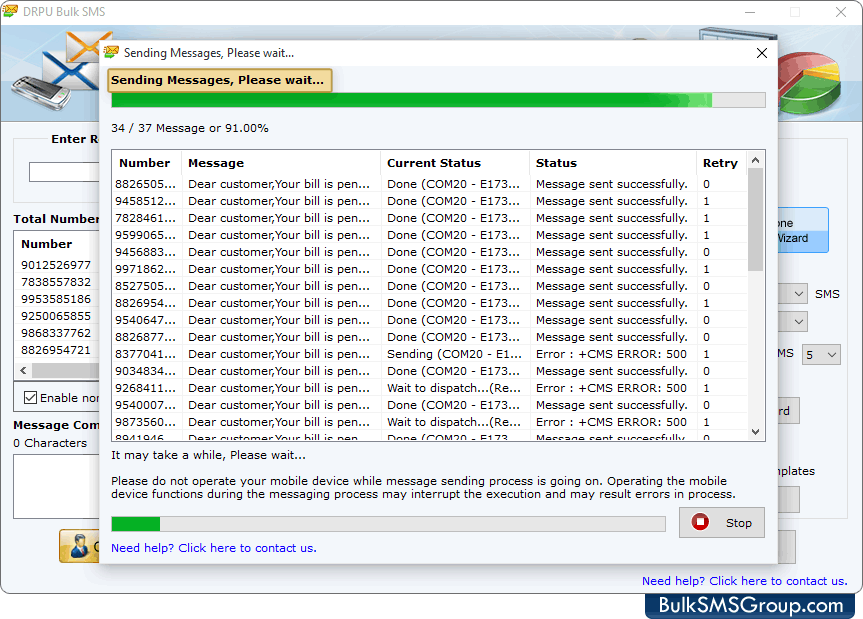Select the row for number 9456883...

point(429,252)
